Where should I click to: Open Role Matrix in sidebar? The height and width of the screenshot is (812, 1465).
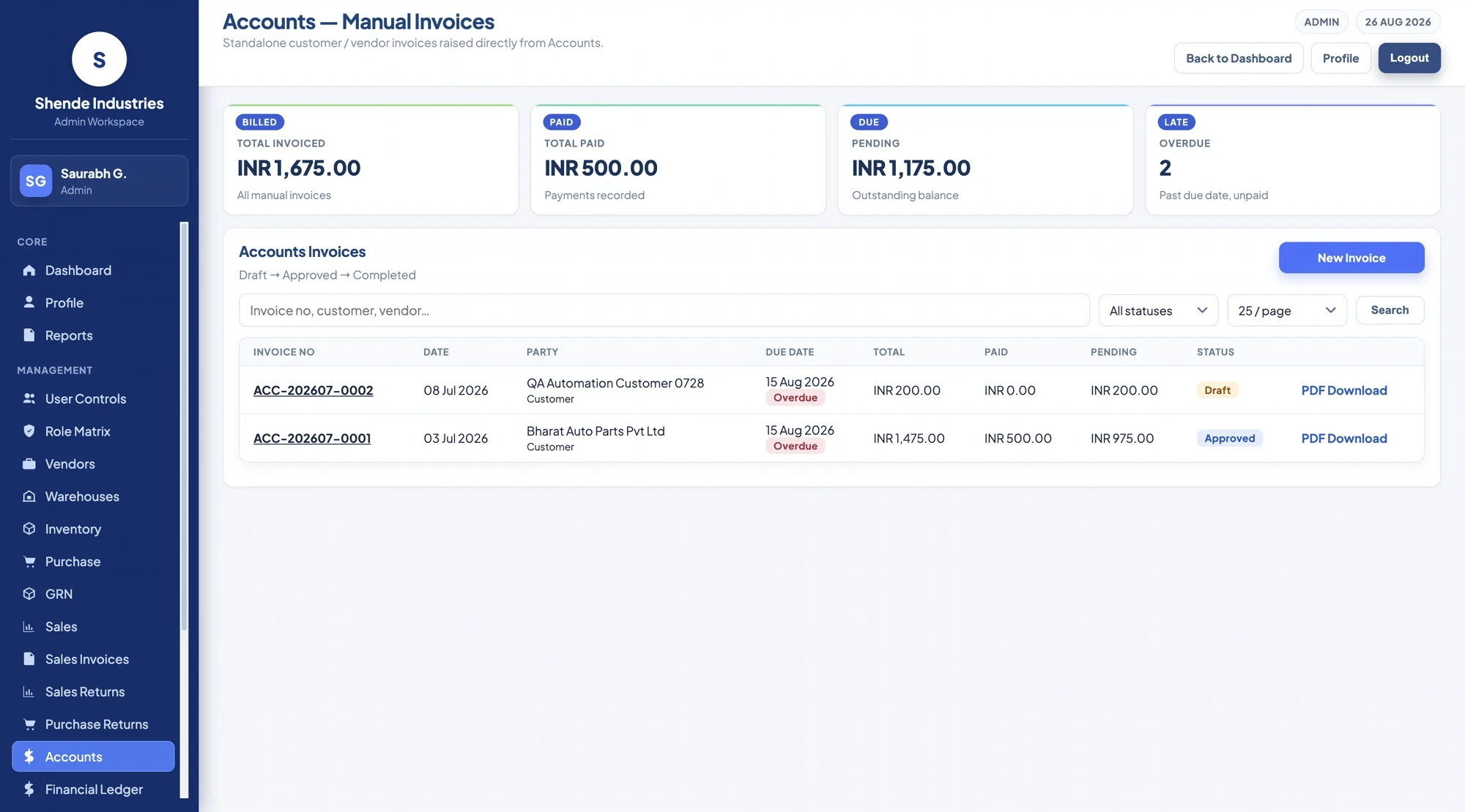tap(93, 431)
